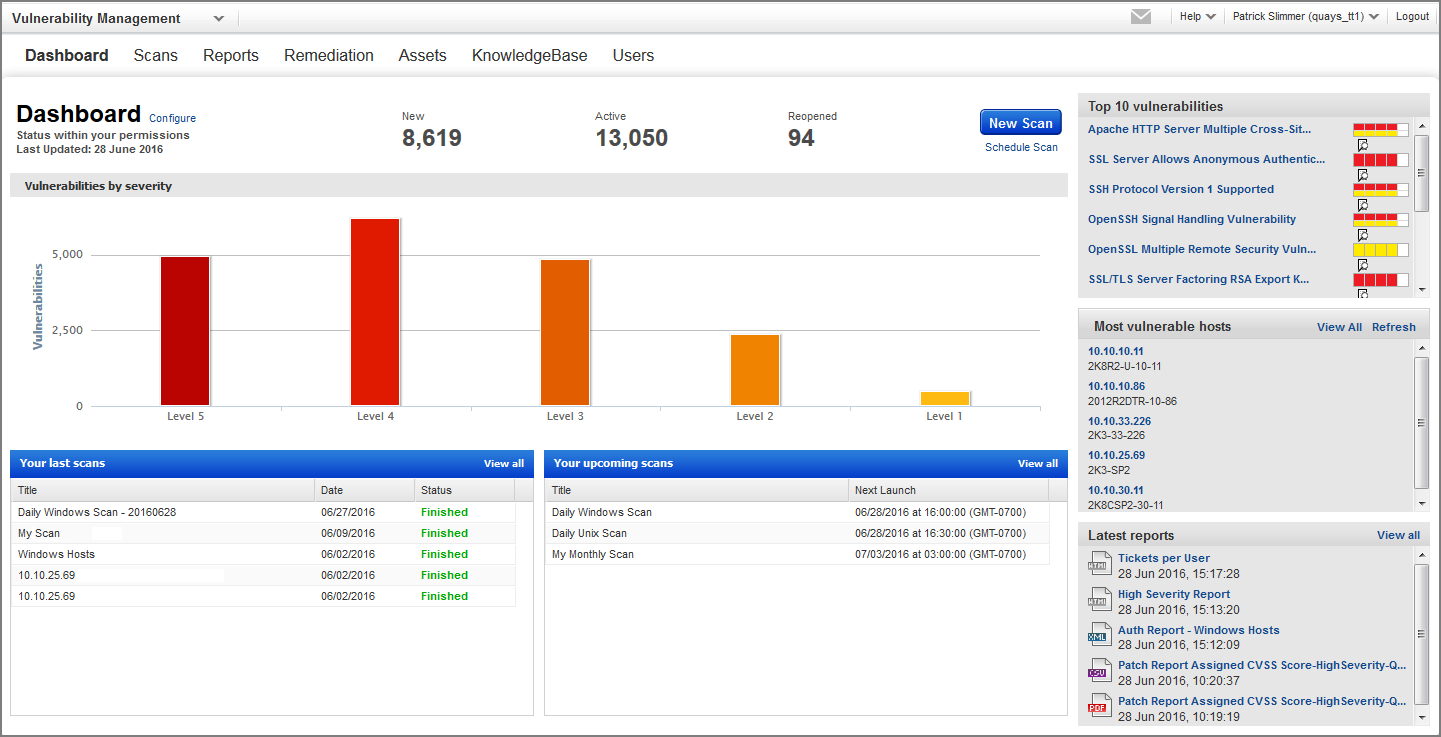Click the Level 4 severity bar in chart
The image size is (1441, 737).
coord(375,312)
